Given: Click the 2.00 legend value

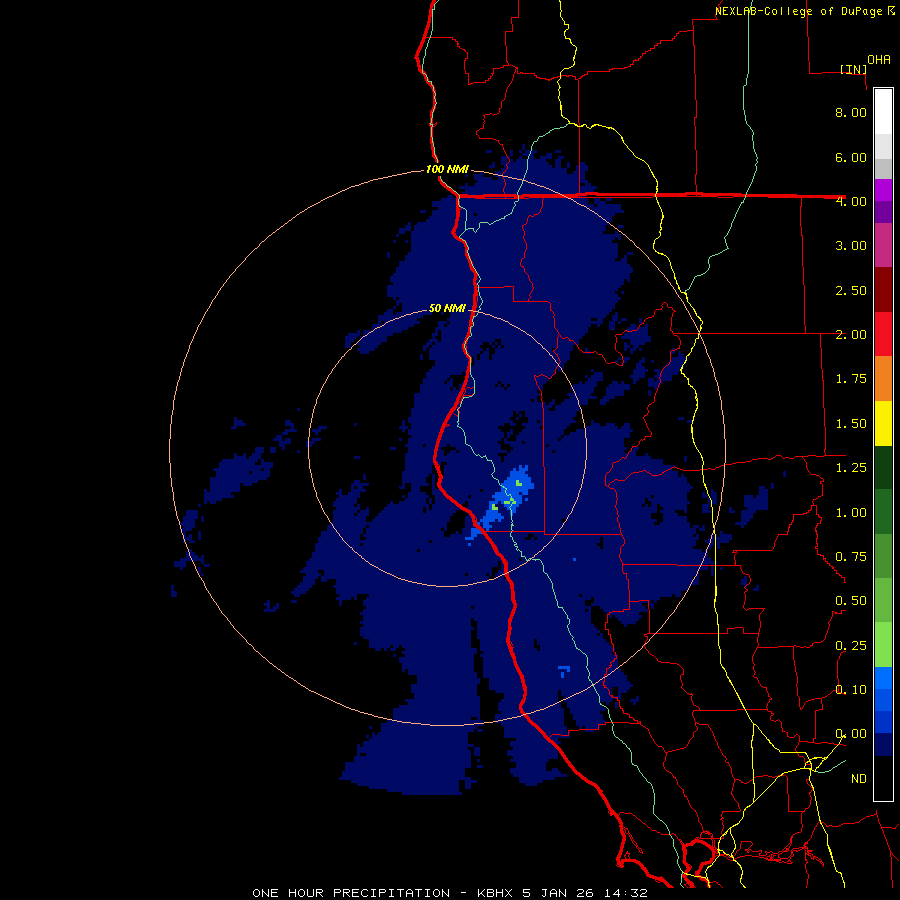Looking at the screenshot, I should (851, 335).
